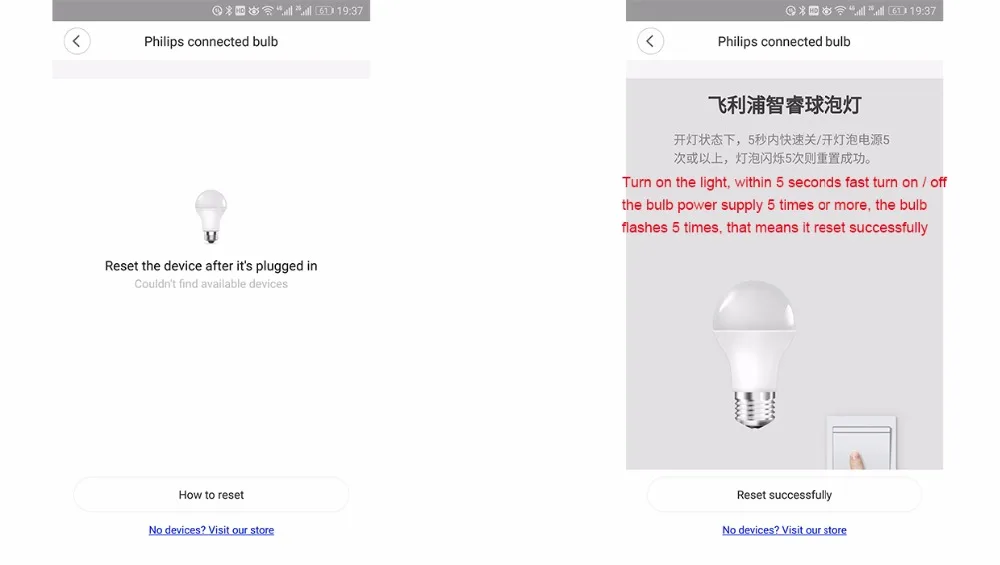
Task: Open the left screen's No devices? Visit our store link
Action: (x=211, y=530)
